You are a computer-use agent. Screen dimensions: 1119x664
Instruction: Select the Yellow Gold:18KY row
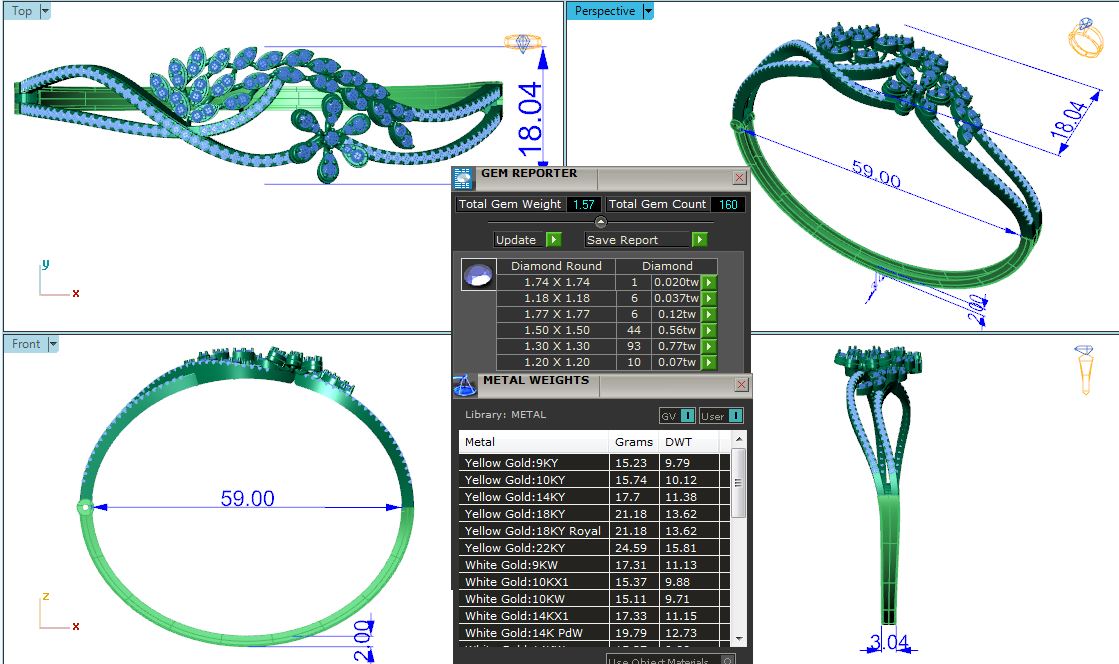click(x=533, y=514)
